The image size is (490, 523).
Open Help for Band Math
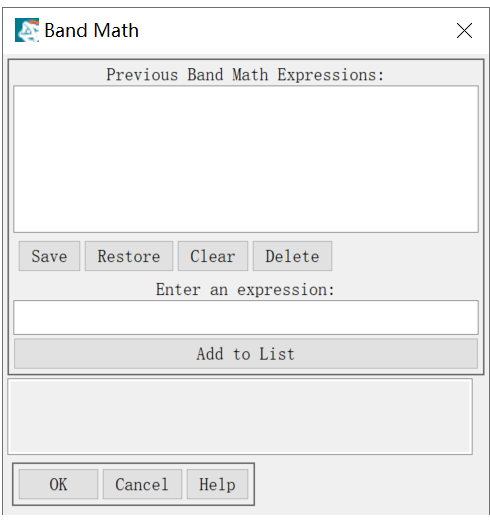click(x=217, y=484)
